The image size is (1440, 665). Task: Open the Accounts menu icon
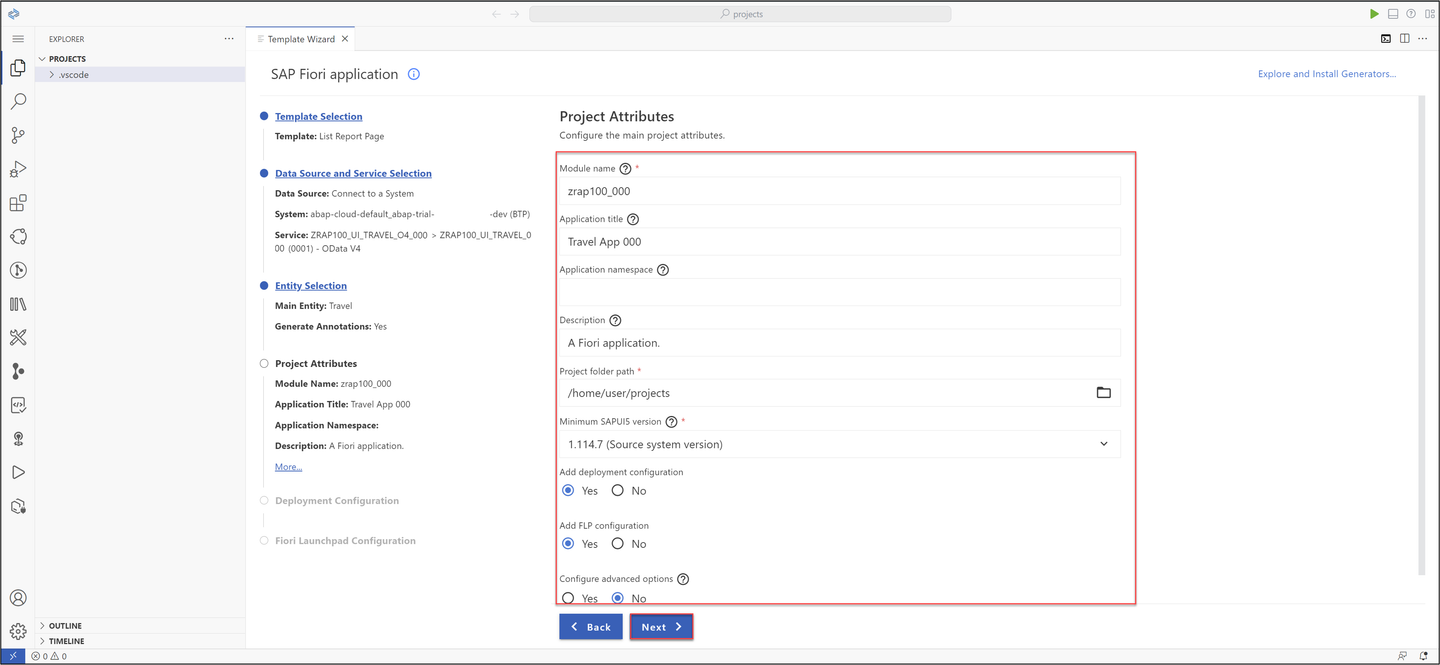pos(18,598)
